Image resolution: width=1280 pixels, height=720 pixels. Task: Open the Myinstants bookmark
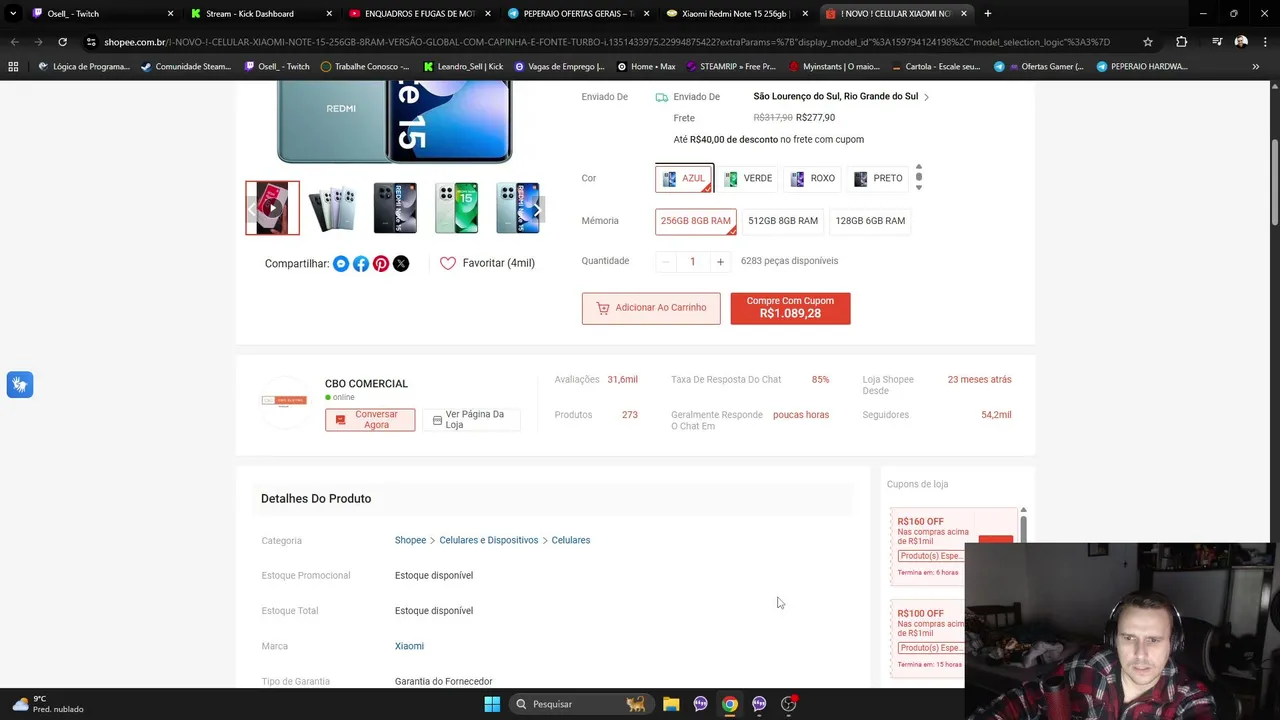[x=834, y=67]
